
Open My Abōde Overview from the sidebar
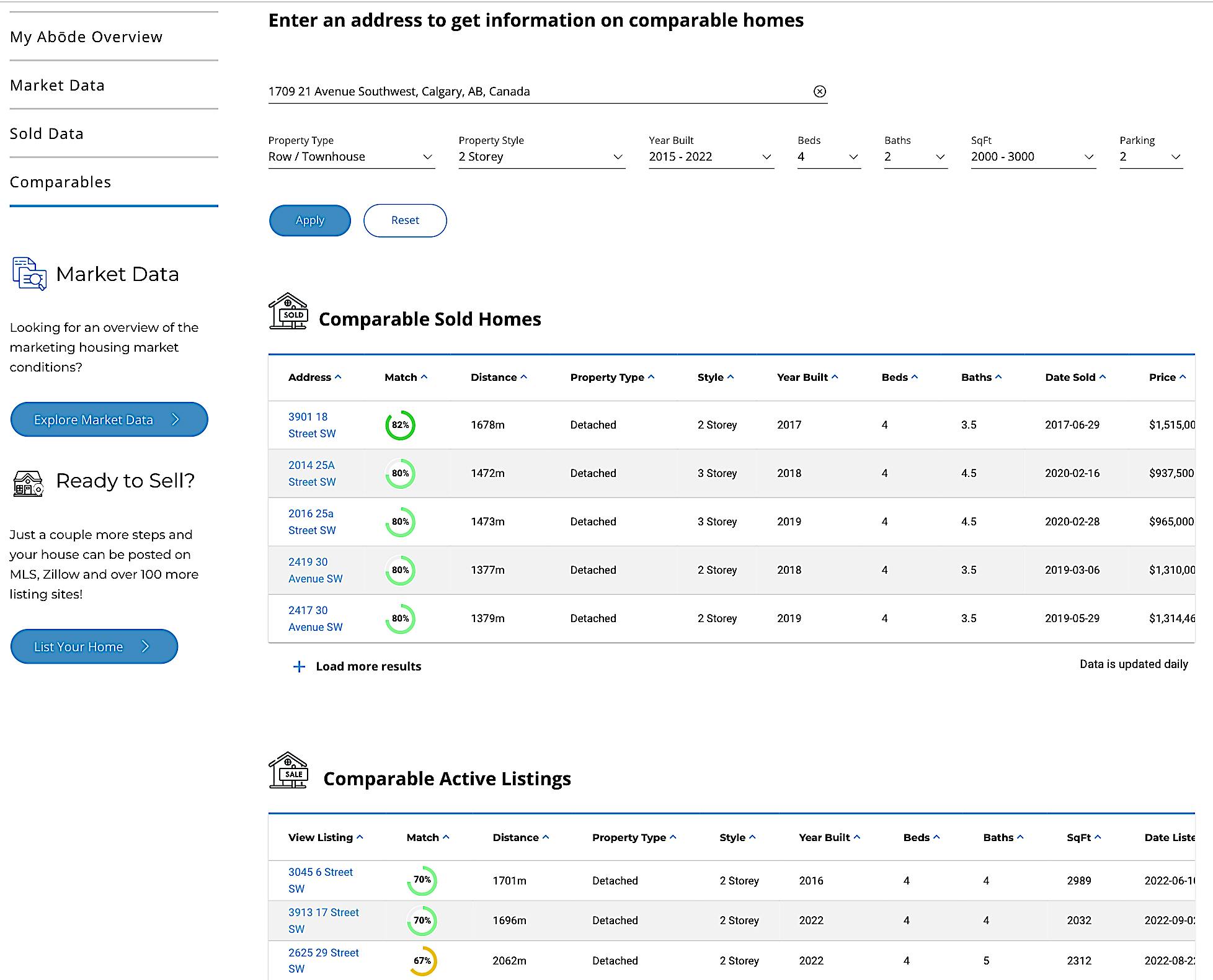point(86,37)
